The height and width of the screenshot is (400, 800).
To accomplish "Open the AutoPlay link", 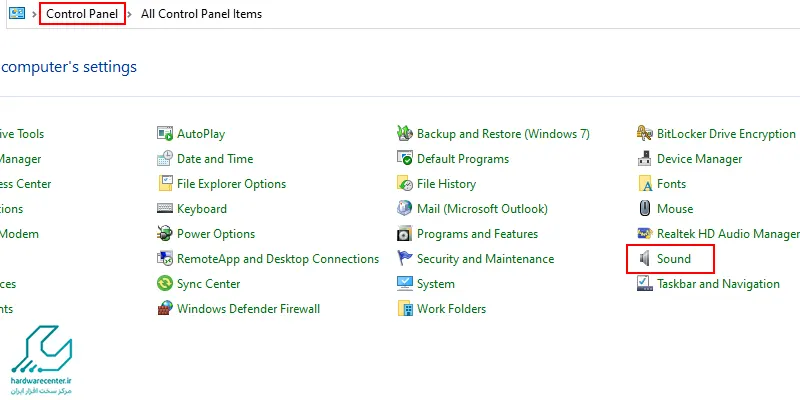I will point(201,134).
